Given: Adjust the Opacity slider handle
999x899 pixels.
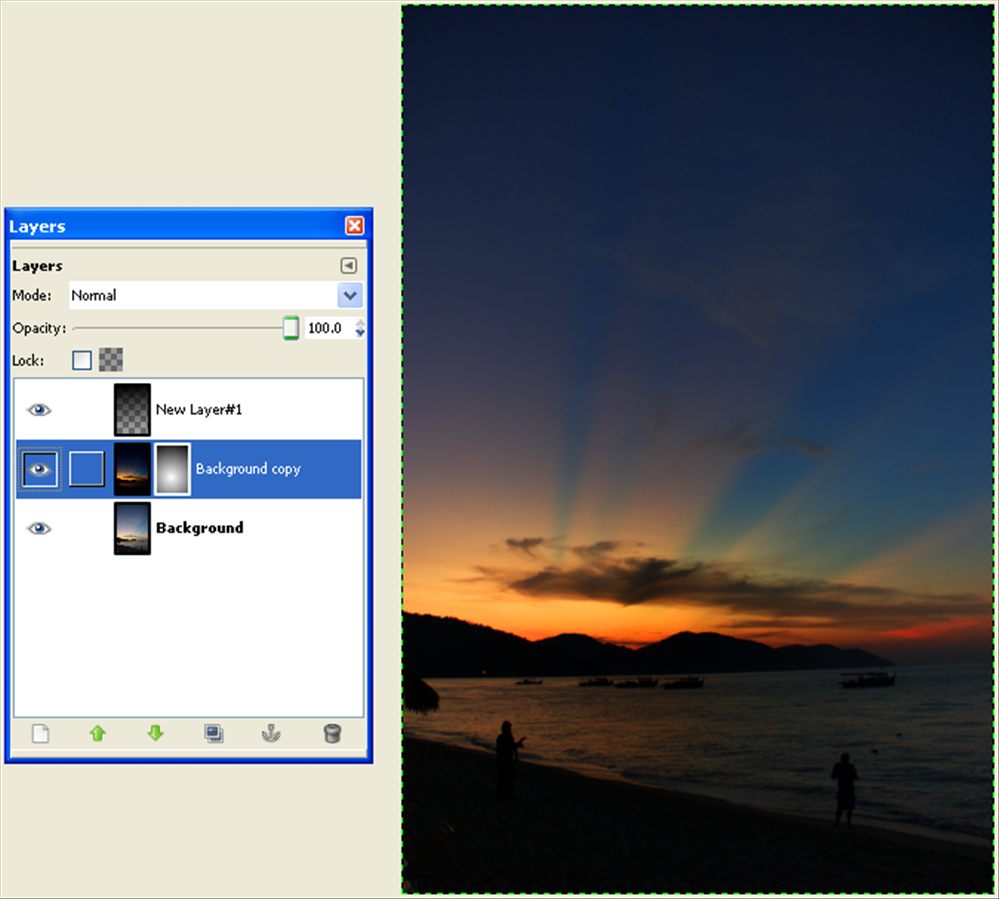Looking at the screenshot, I should click(x=291, y=327).
